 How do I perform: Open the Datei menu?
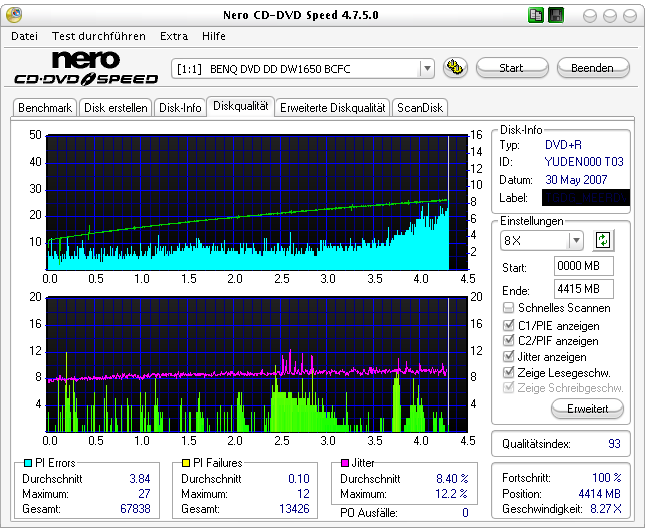pyautogui.click(x=24, y=36)
